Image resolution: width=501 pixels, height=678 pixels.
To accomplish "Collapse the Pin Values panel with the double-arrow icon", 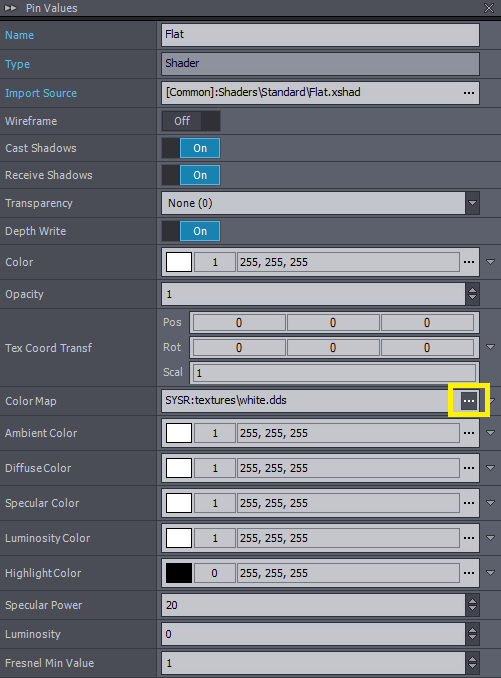I will tap(10, 8).
